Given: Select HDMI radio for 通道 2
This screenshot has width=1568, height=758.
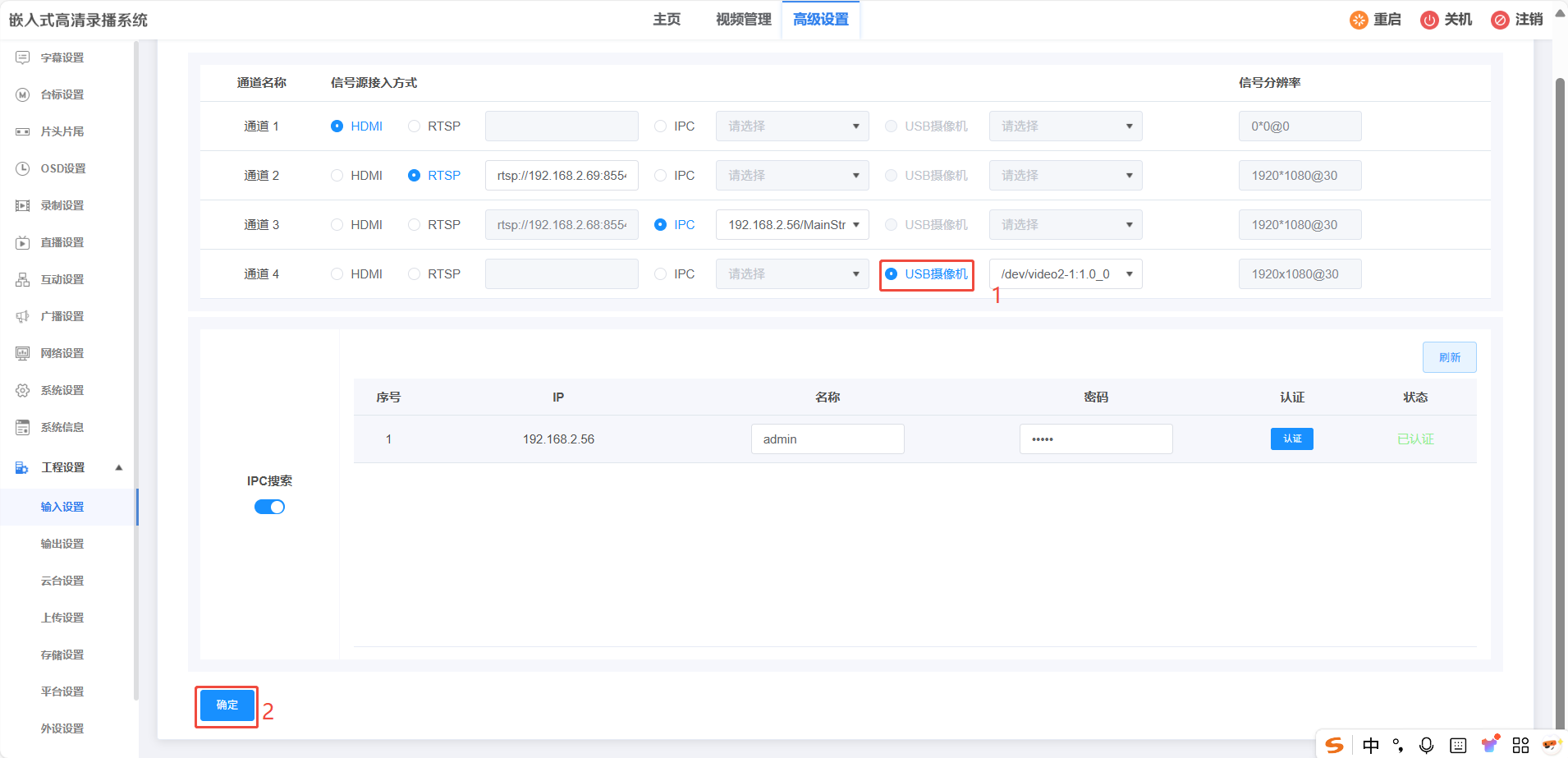Looking at the screenshot, I should pos(337,175).
